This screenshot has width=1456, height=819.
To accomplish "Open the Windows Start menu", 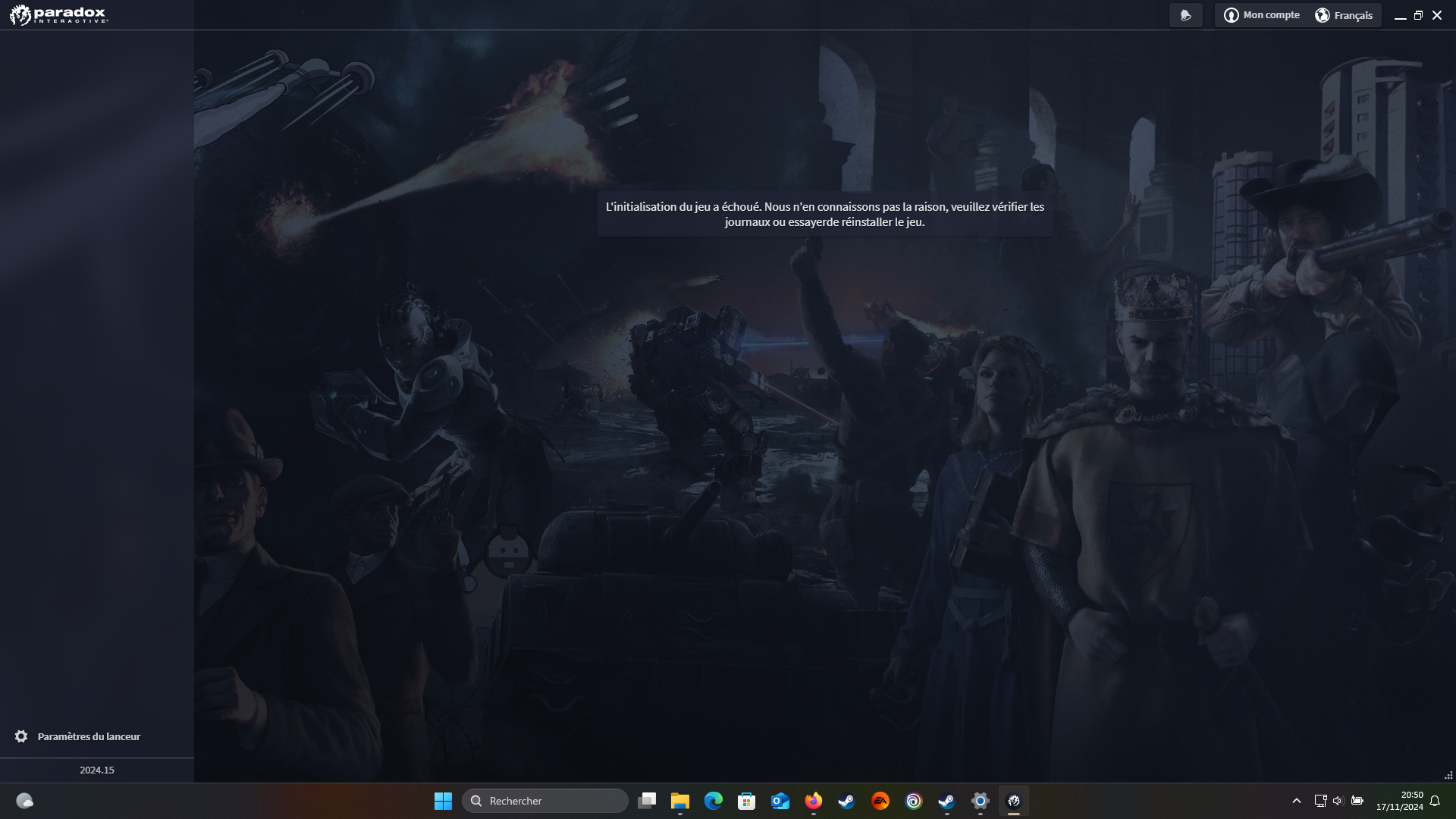I will pyautogui.click(x=443, y=801).
